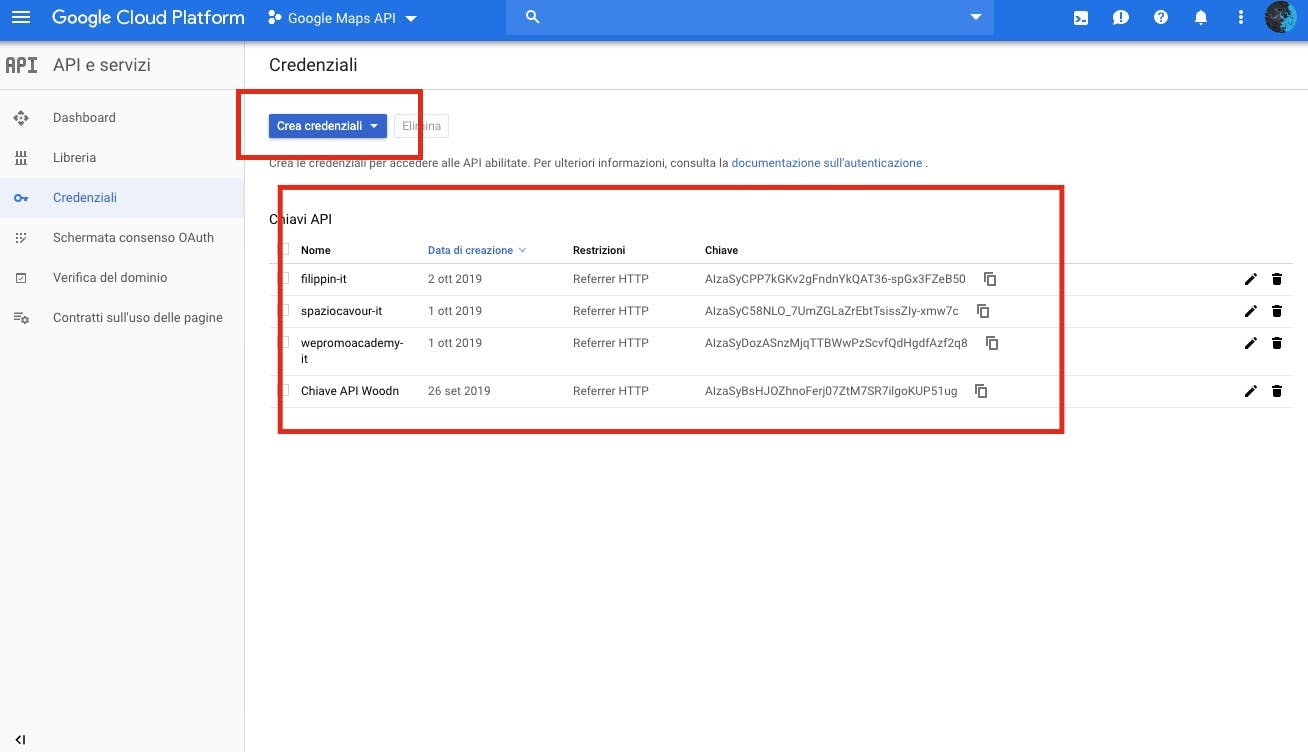Image resolution: width=1308 pixels, height=752 pixels.
Task: Sort keys by Data di creazione
Action: 471,249
